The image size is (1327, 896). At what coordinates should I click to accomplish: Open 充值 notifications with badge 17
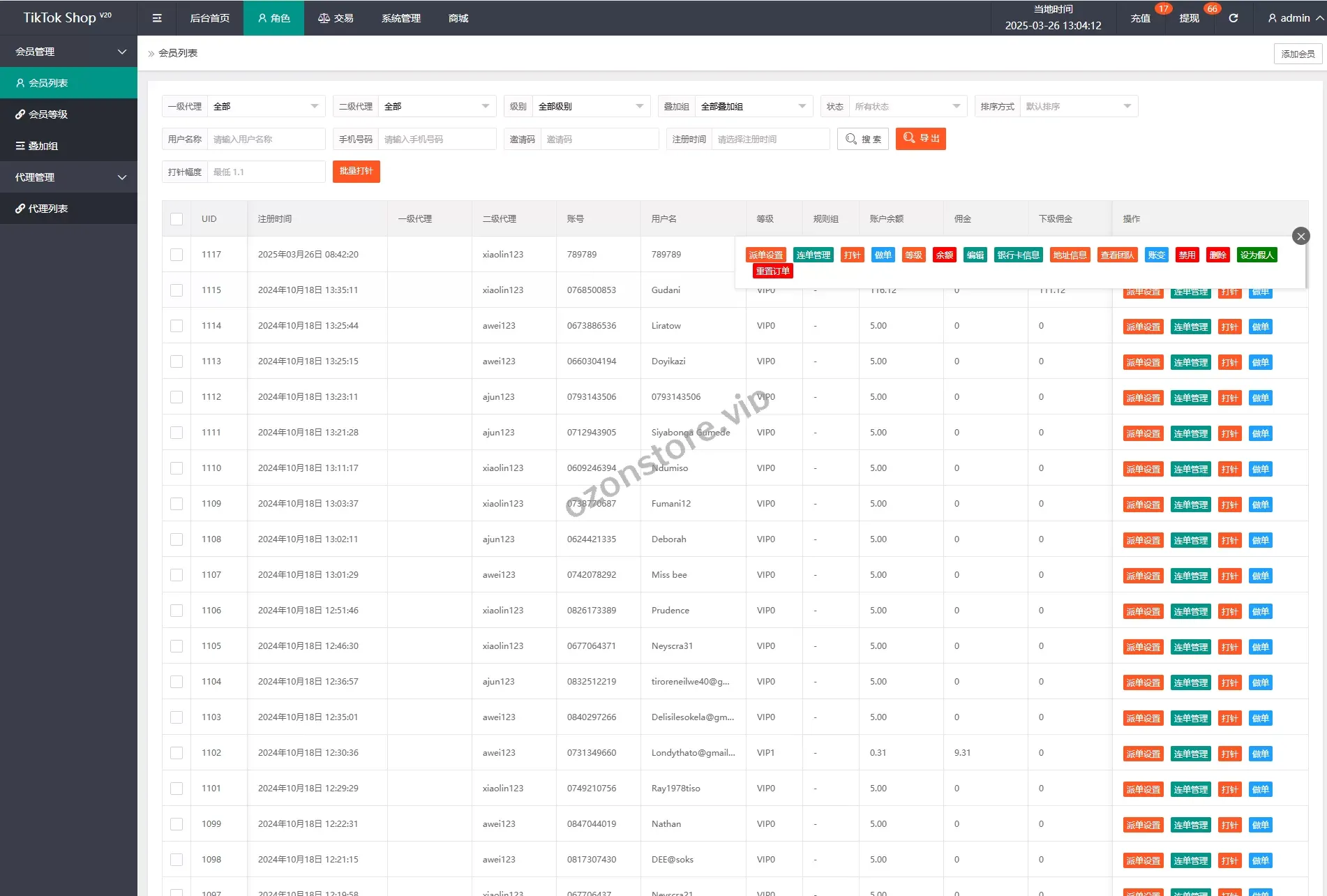(1141, 18)
